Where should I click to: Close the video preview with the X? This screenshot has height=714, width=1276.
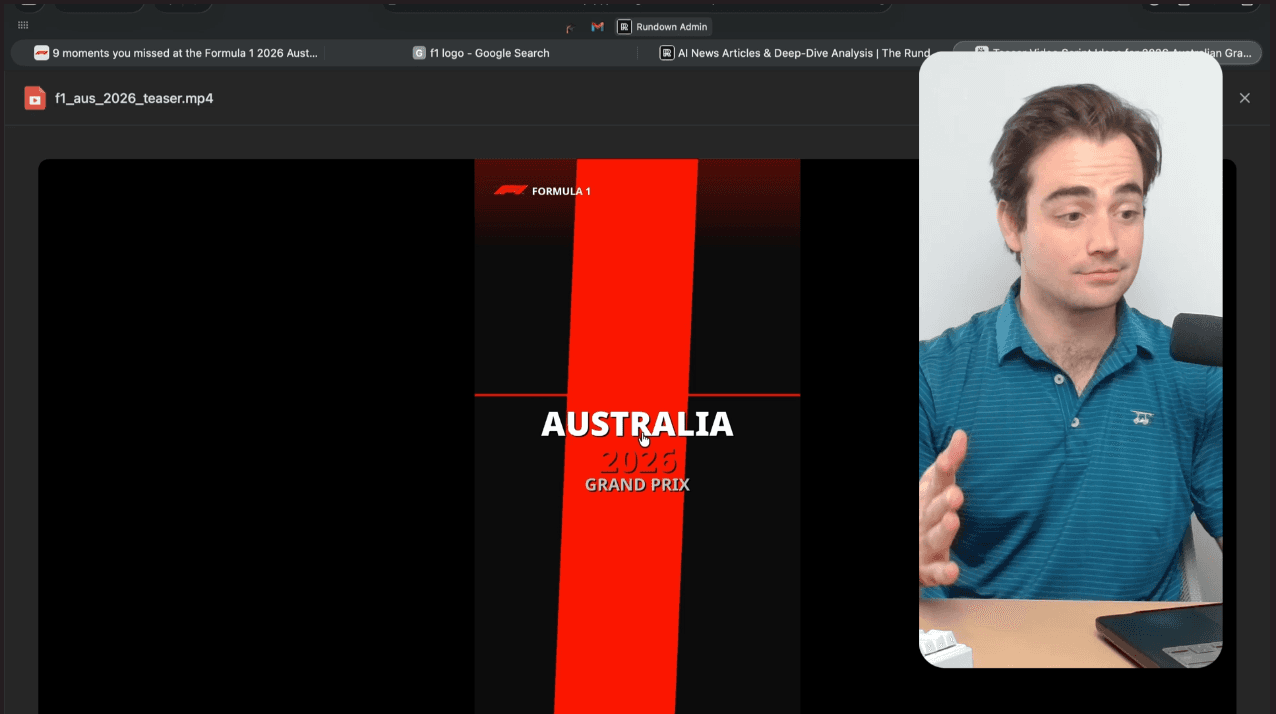[x=1244, y=97]
